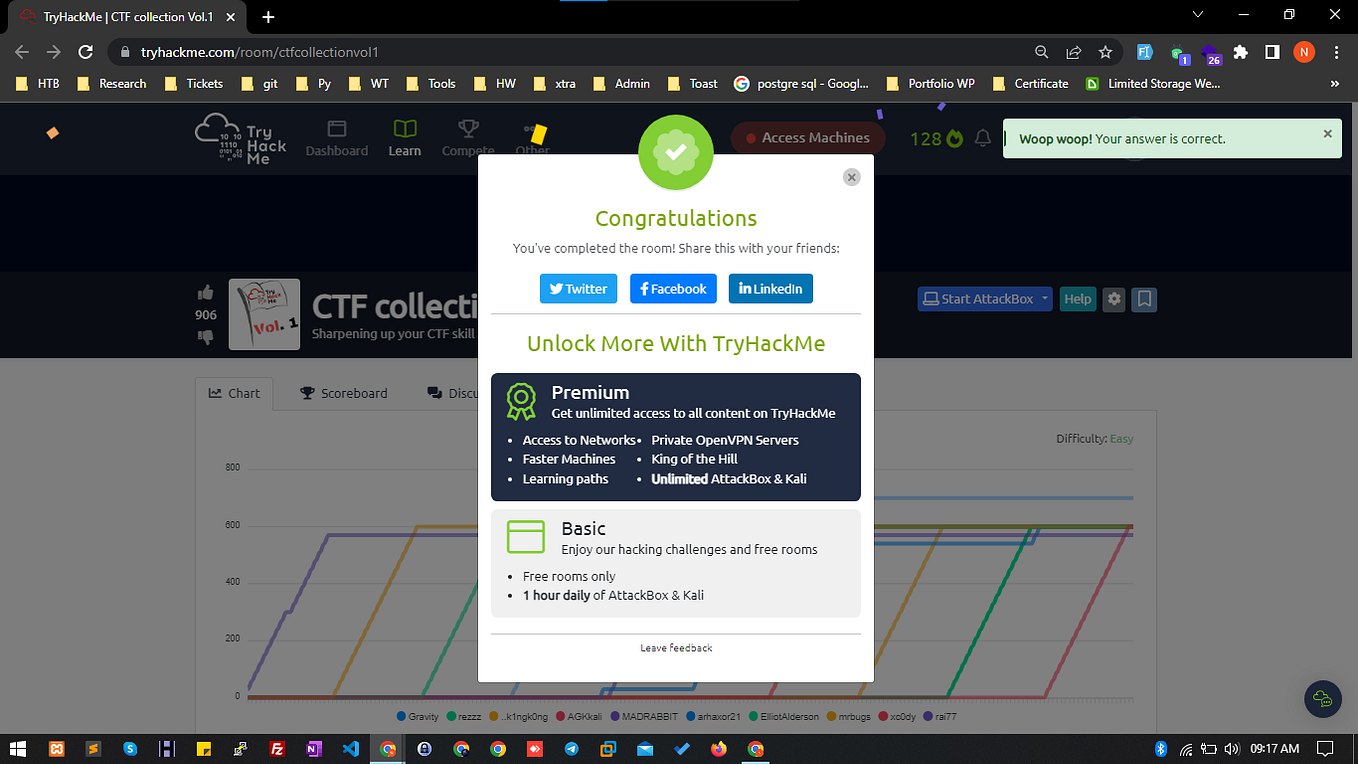Switch to the Scoreboard tab
The image size is (1358, 764).
[343, 393]
